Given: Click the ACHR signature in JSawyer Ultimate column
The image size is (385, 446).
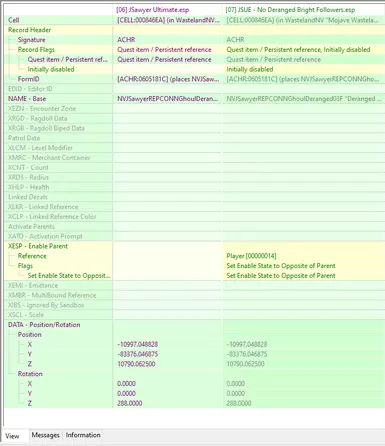Looking at the screenshot, I should coord(126,40).
